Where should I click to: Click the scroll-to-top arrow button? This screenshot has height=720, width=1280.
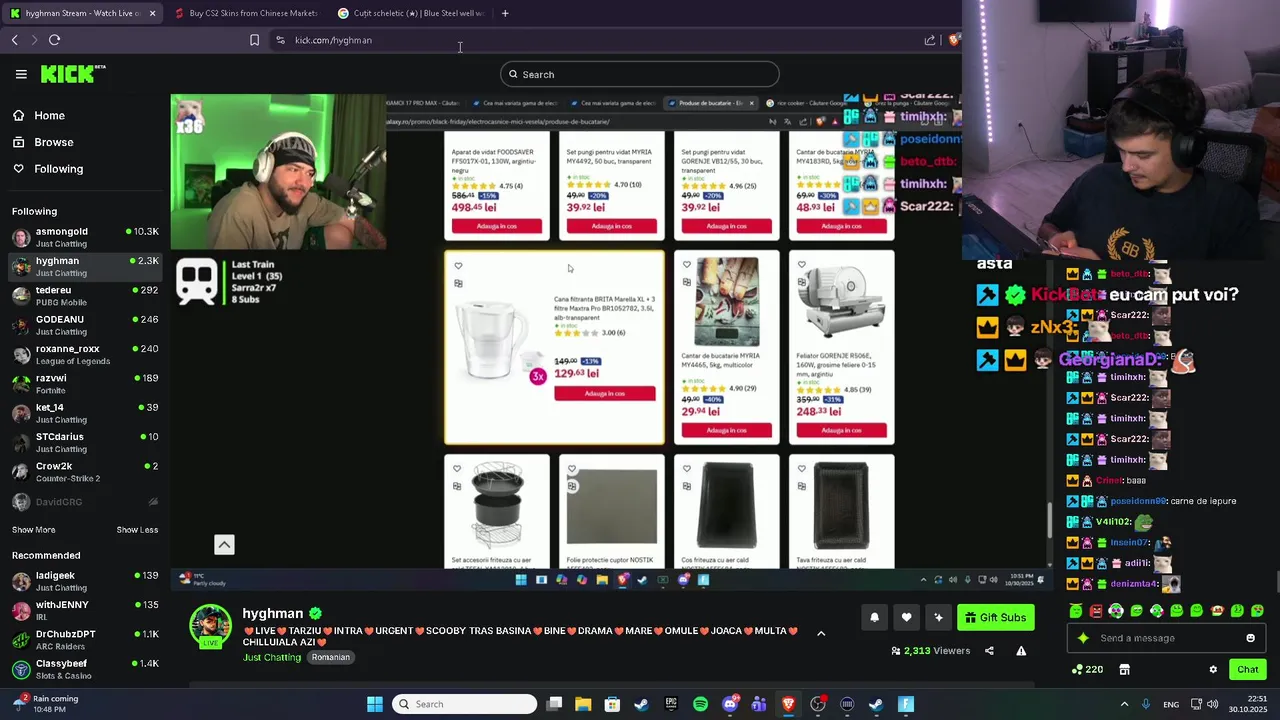(x=224, y=544)
